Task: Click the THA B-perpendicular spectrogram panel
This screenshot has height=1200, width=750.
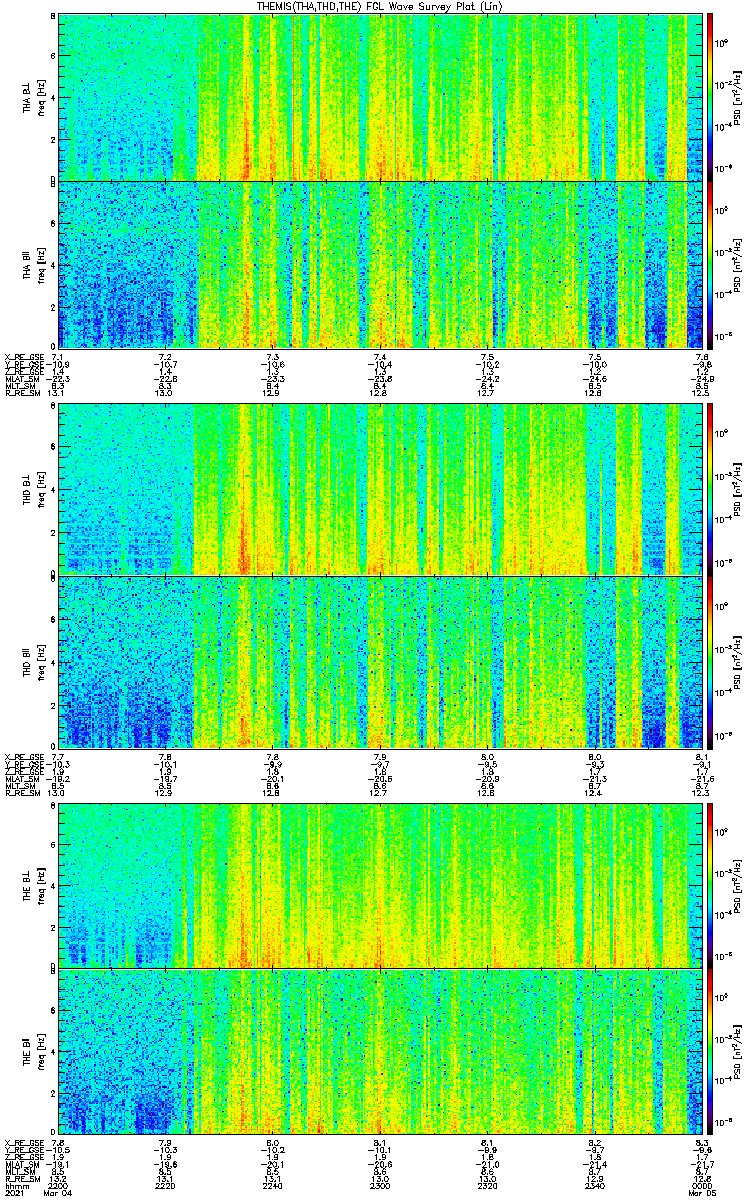Action: 379,97
